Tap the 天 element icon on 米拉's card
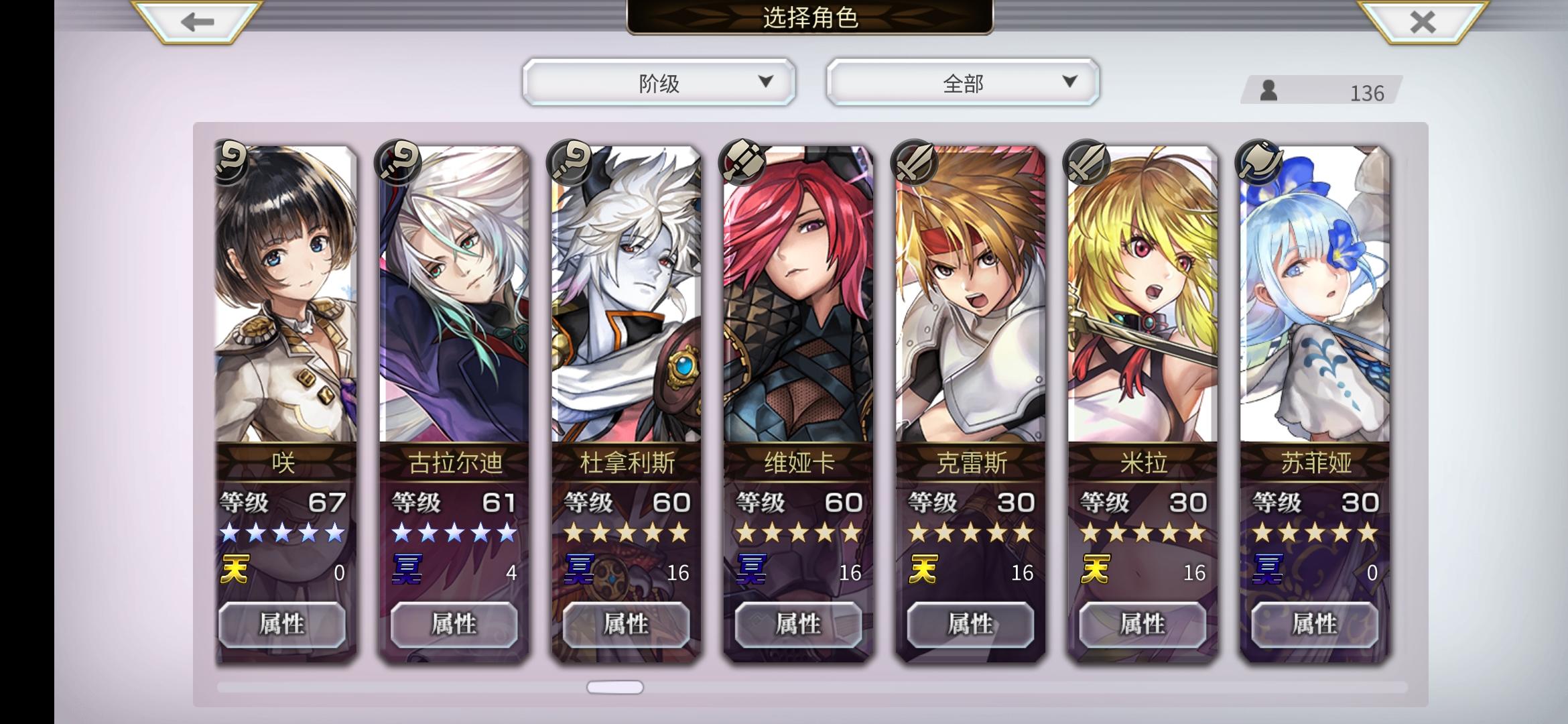 point(1096,569)
